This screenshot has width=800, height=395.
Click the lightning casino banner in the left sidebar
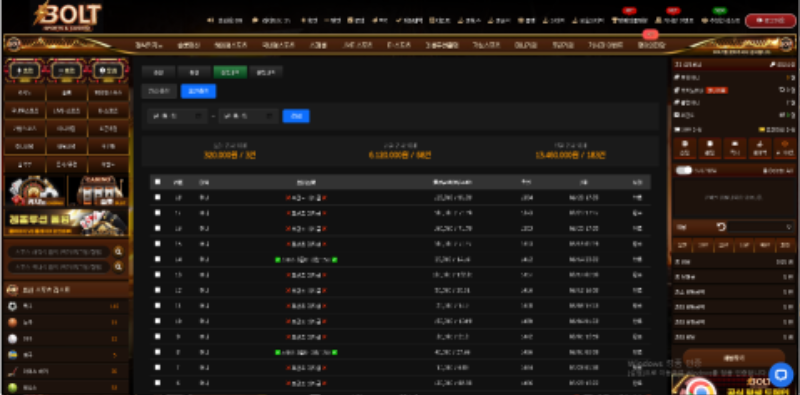click(66, 223)
